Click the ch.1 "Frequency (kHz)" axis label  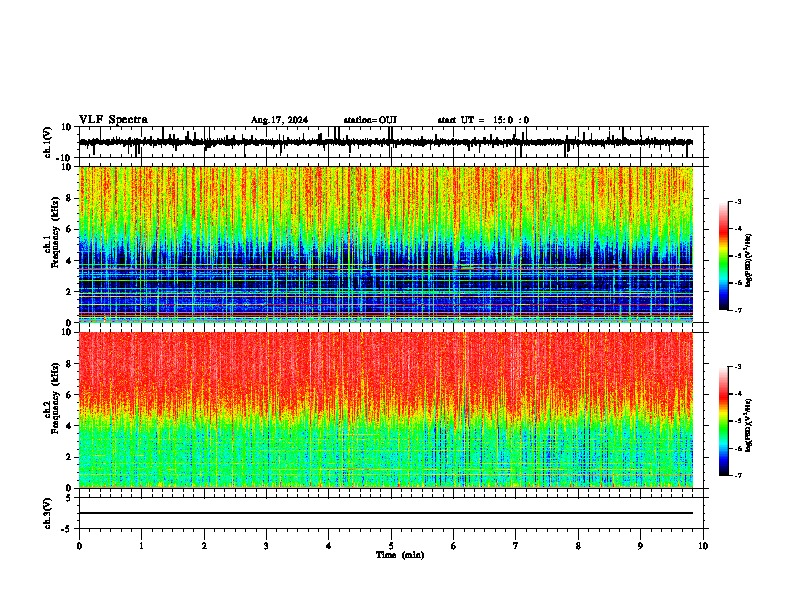point(55,232)
